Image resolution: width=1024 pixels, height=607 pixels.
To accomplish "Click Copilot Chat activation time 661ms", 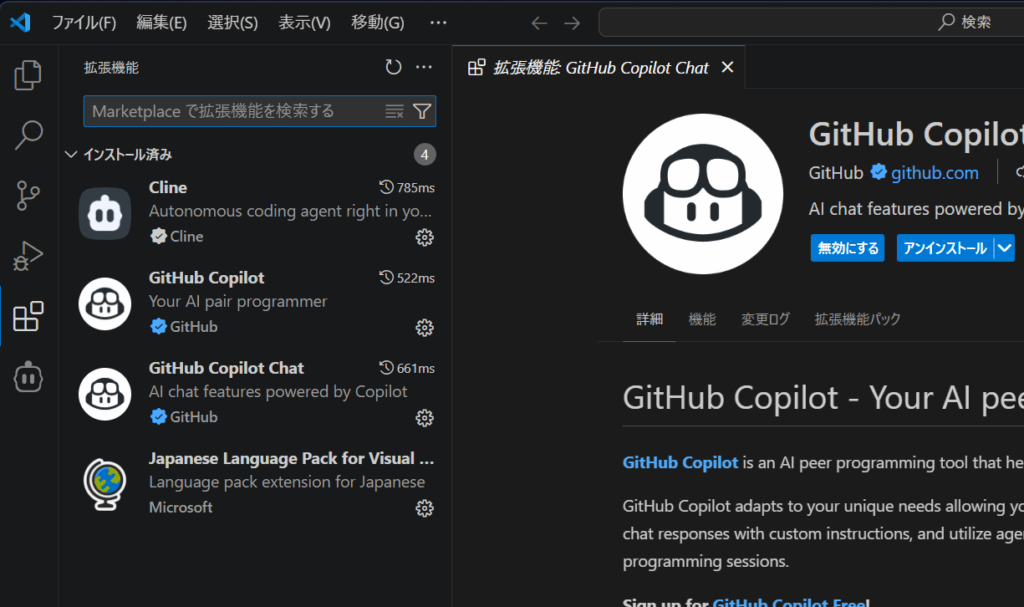I will coord(407,368).
